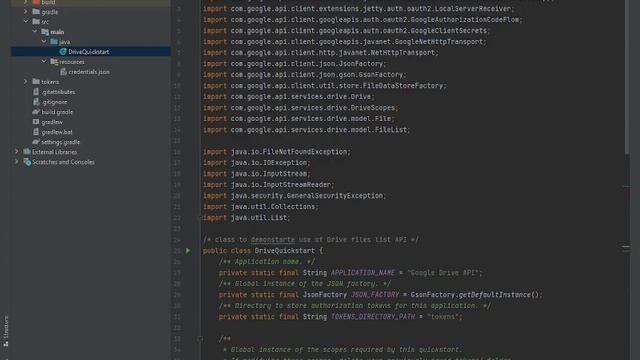Click the settings.gradle elephant icon
The height and width of the screenshot is (360, 640).
(x=36, y=142)
